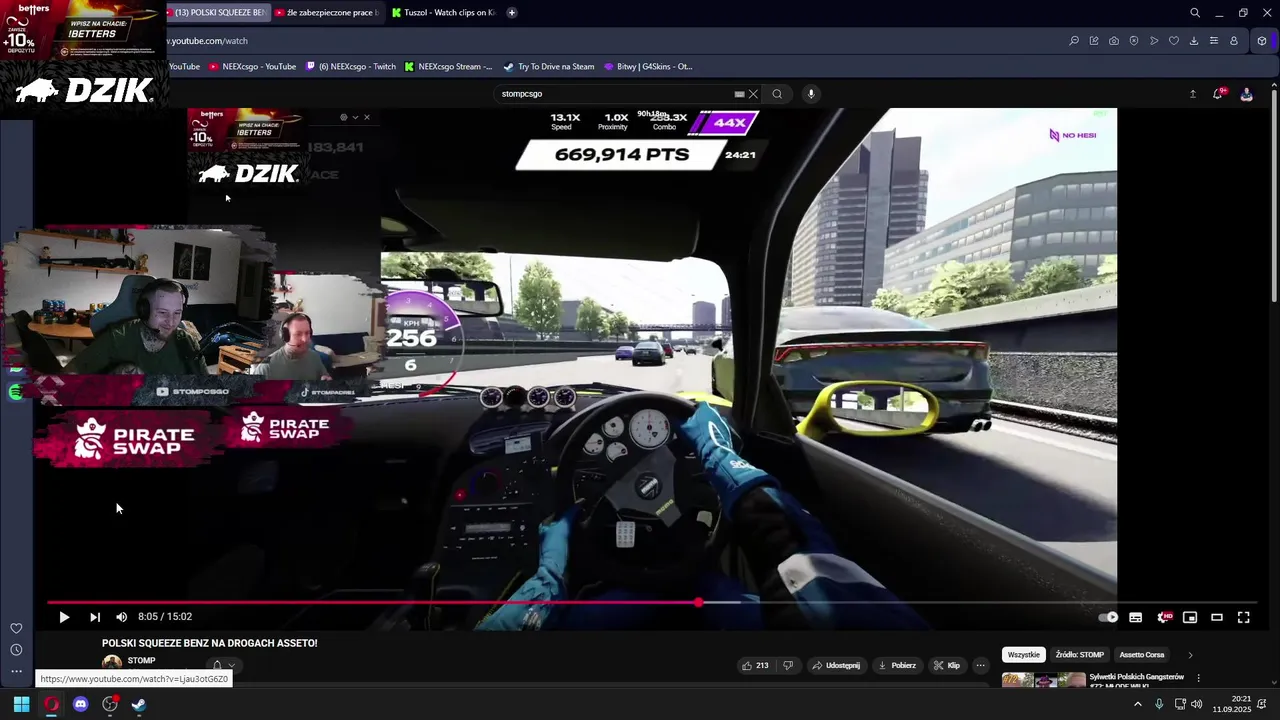This screenshot has width=1280, height=720.
Task: Skip to the next video
Action: [x=95, y=617]
